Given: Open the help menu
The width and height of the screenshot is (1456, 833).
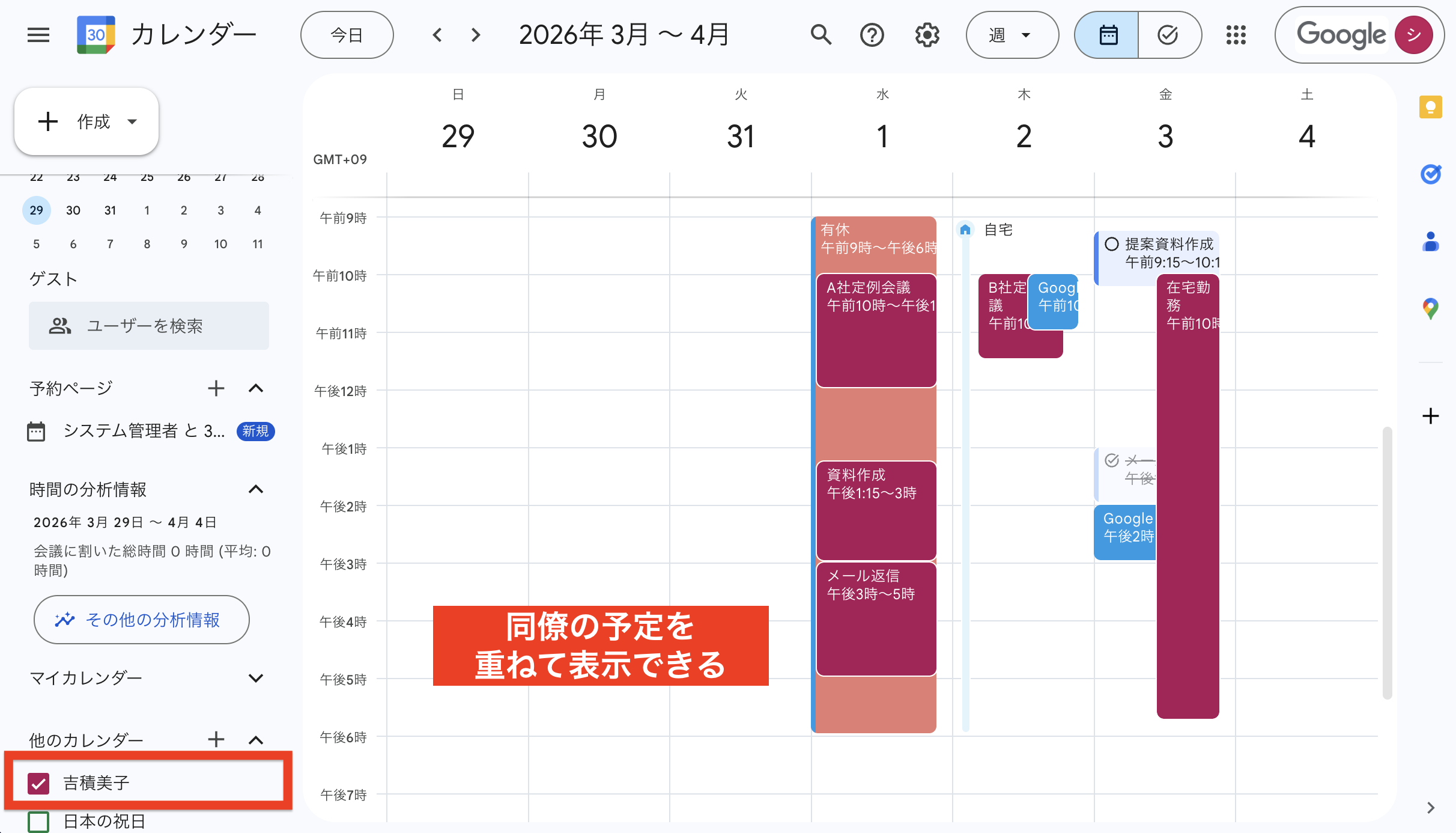Looking at the screenshot, I should [x=872, y=34].
